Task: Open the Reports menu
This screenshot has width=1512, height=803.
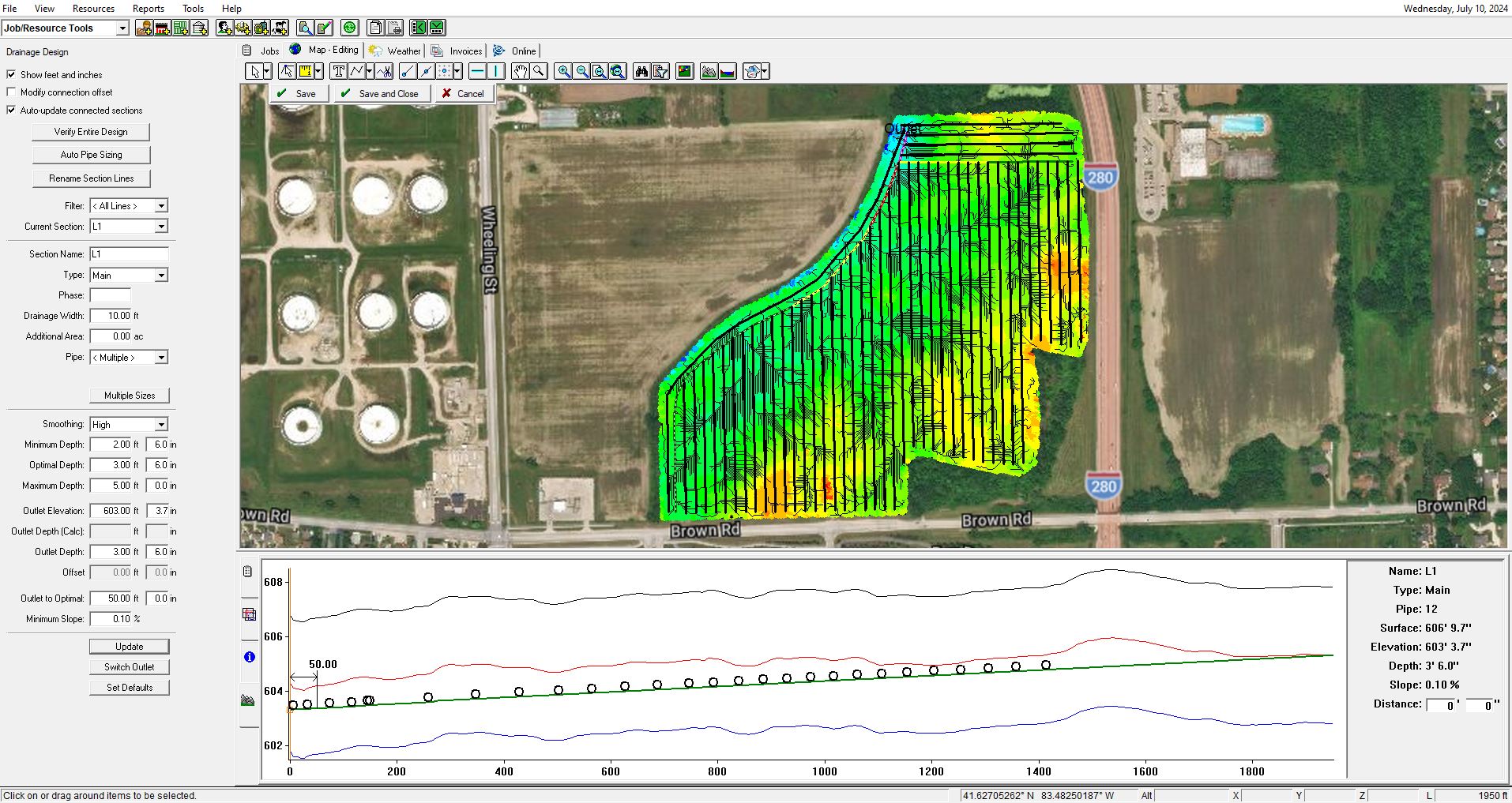Action: pos(149,9)
